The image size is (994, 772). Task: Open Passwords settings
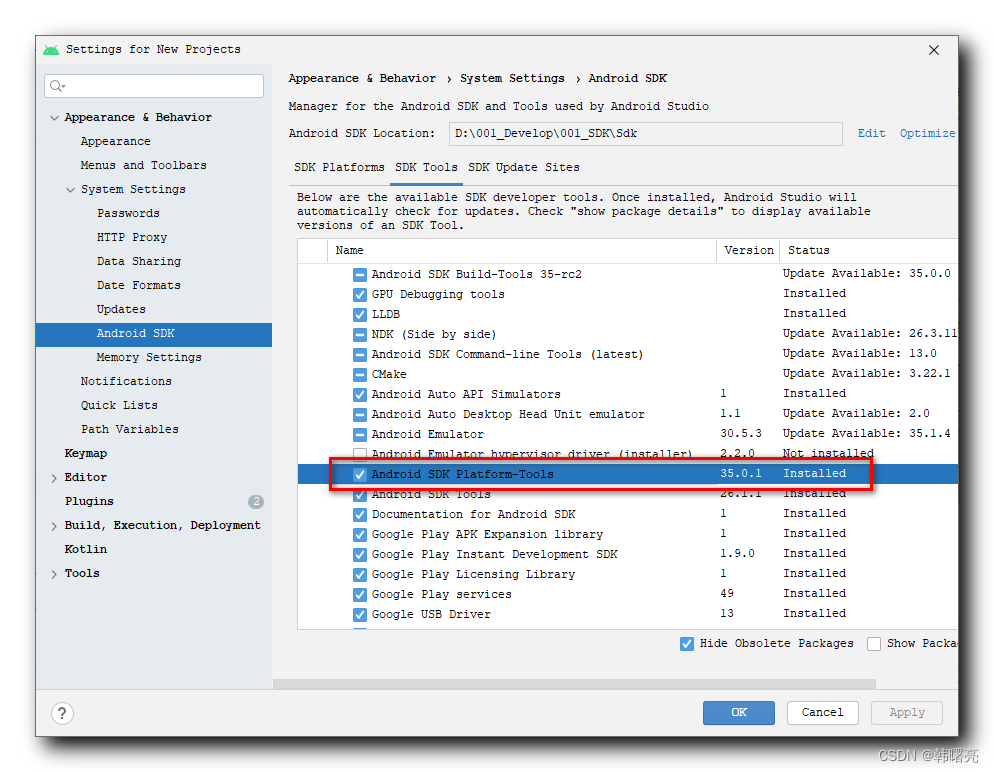[x=128, y=214]
